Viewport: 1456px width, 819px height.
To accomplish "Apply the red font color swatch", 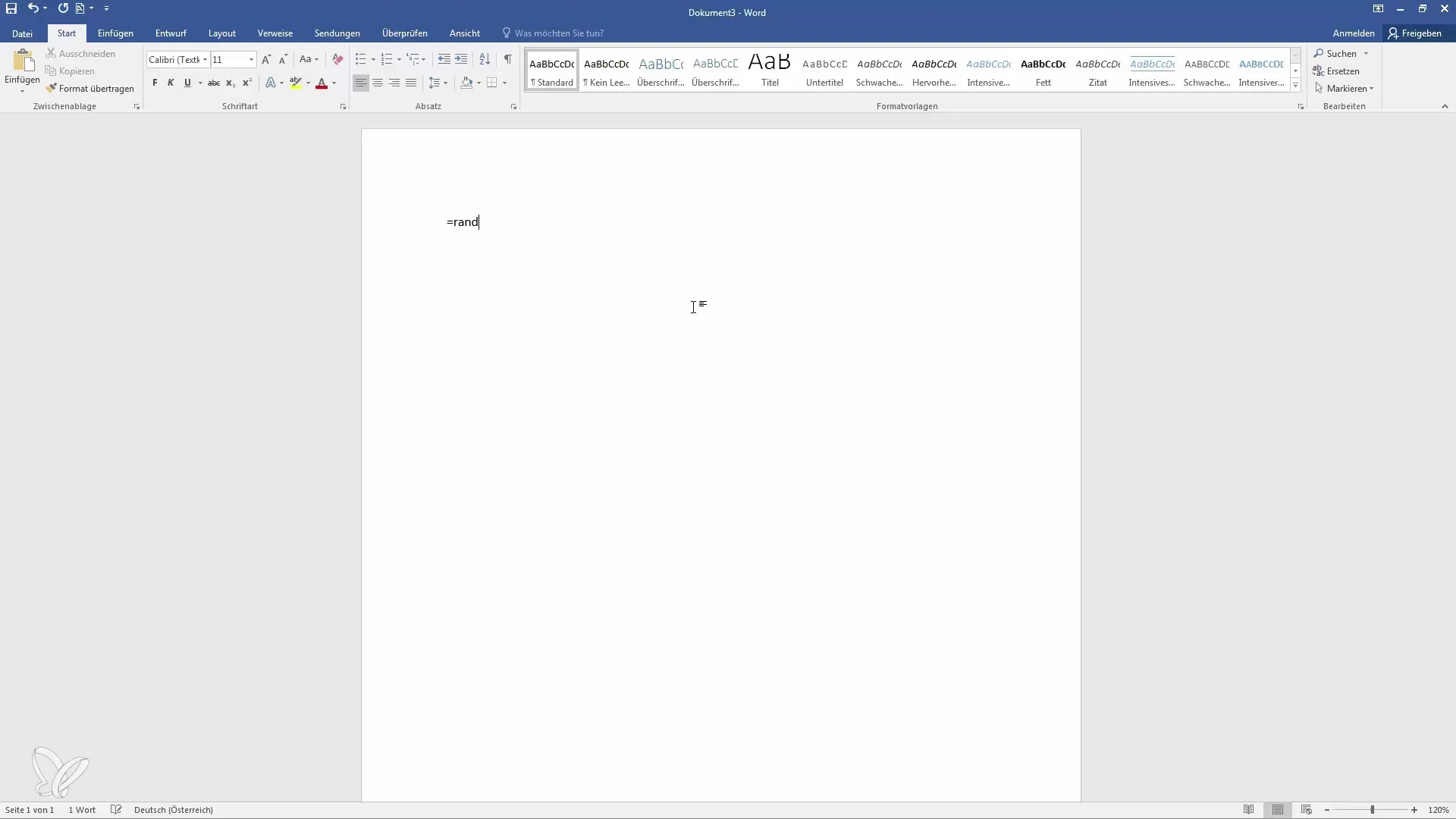I will 322,83.
